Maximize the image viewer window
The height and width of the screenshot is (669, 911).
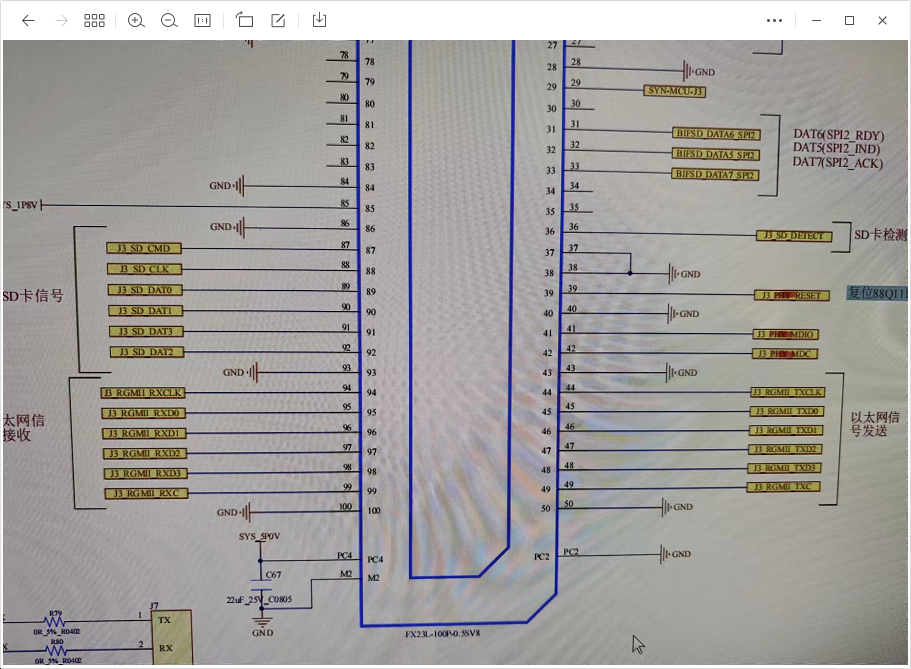coord(849,20)
